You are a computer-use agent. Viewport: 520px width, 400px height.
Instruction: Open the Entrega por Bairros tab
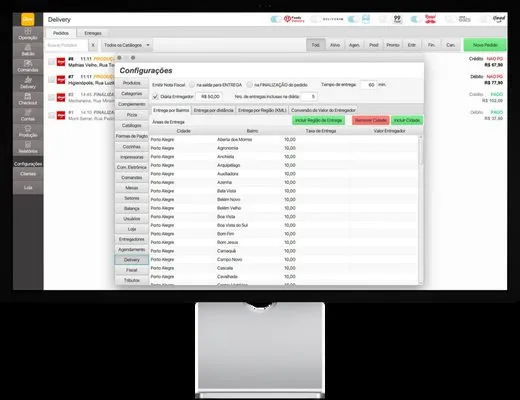(x=171, y=110)
